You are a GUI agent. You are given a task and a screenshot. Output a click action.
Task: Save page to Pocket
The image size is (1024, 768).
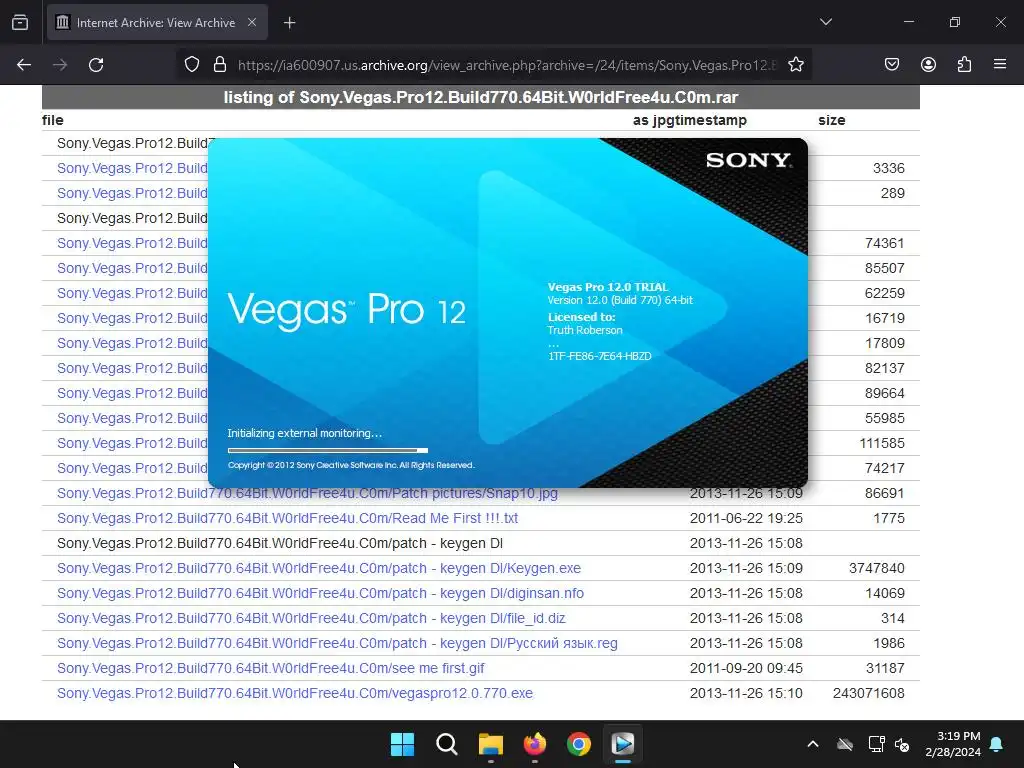tap(891, 64)
